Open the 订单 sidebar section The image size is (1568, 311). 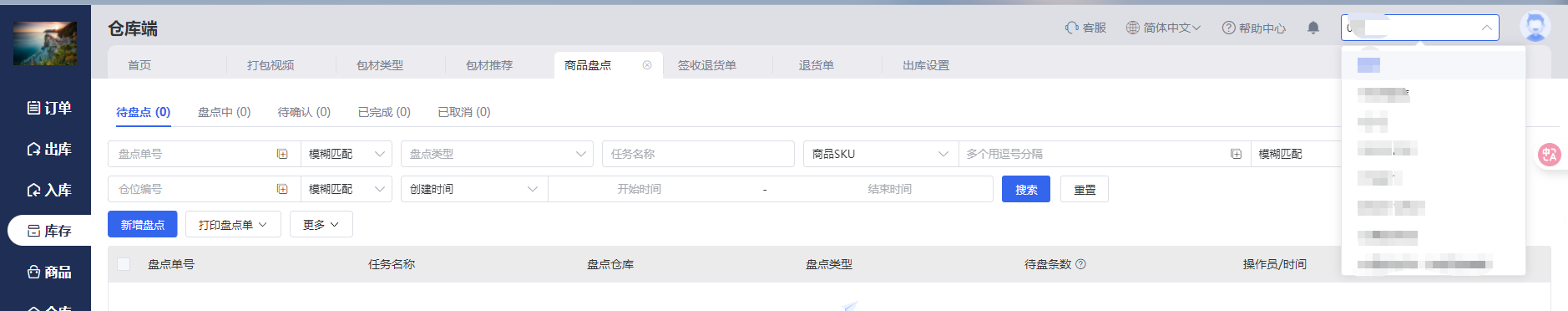(x=48, y=108)
